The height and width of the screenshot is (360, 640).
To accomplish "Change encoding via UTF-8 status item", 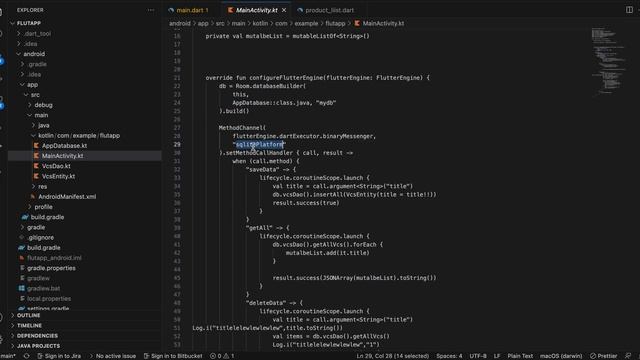I will (x=478, y=356).
